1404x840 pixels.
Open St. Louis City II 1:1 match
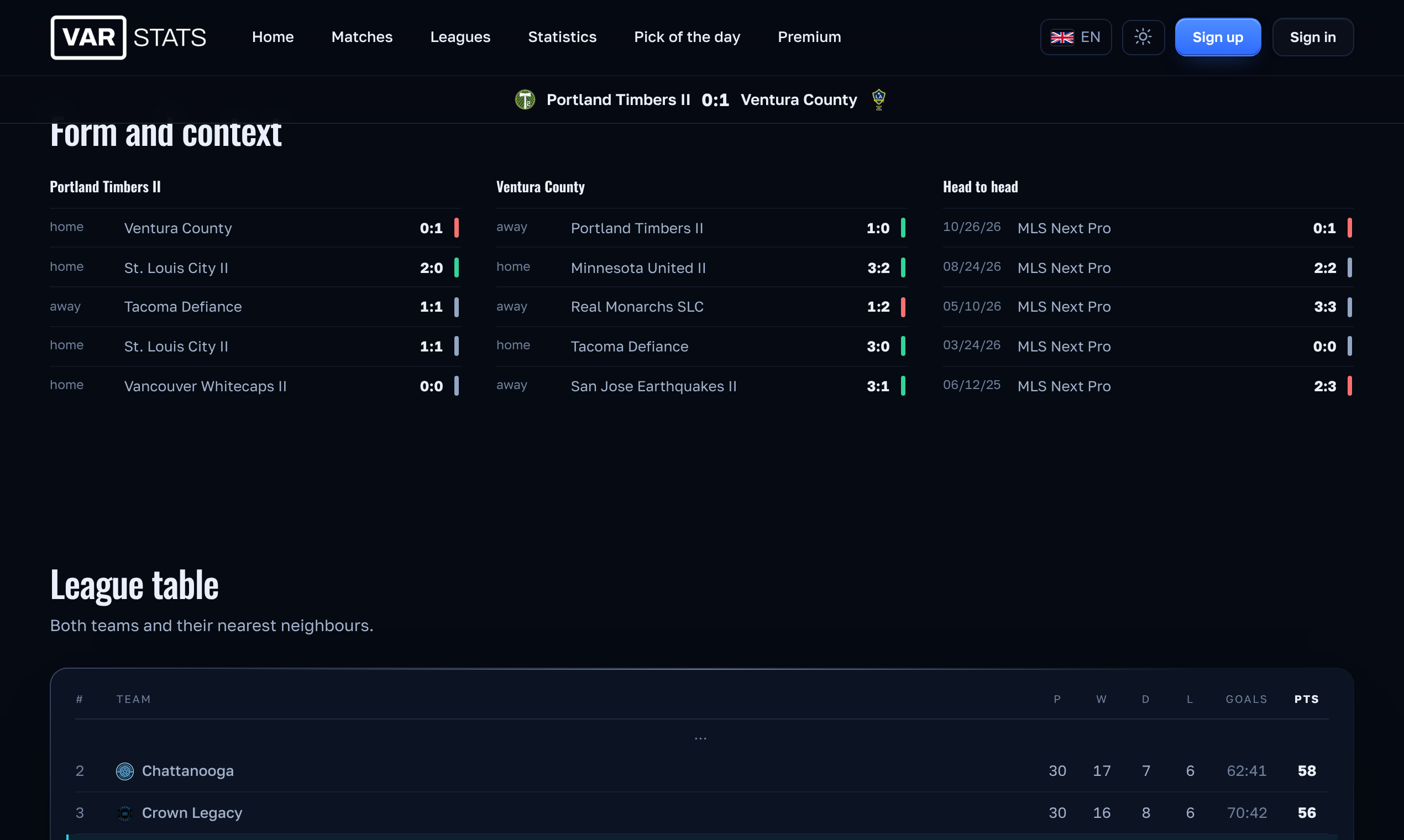click(x=255, y=347)
